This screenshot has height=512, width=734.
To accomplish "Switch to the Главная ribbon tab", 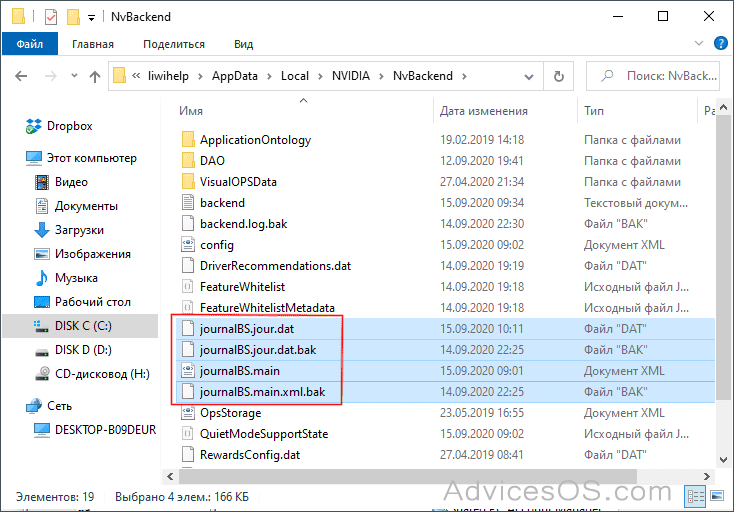I will click(93, 44).
